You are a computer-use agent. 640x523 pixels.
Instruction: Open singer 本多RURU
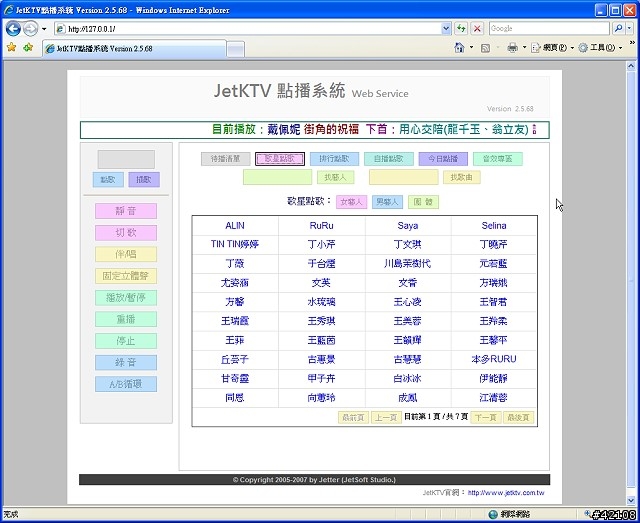tap(494, 359)
